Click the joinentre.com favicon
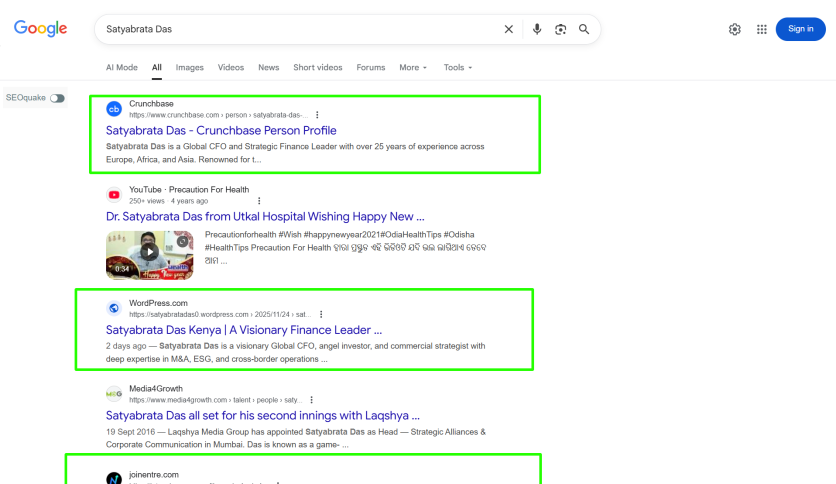This screenshot has width=836, height=484. (x=114, y=478)
